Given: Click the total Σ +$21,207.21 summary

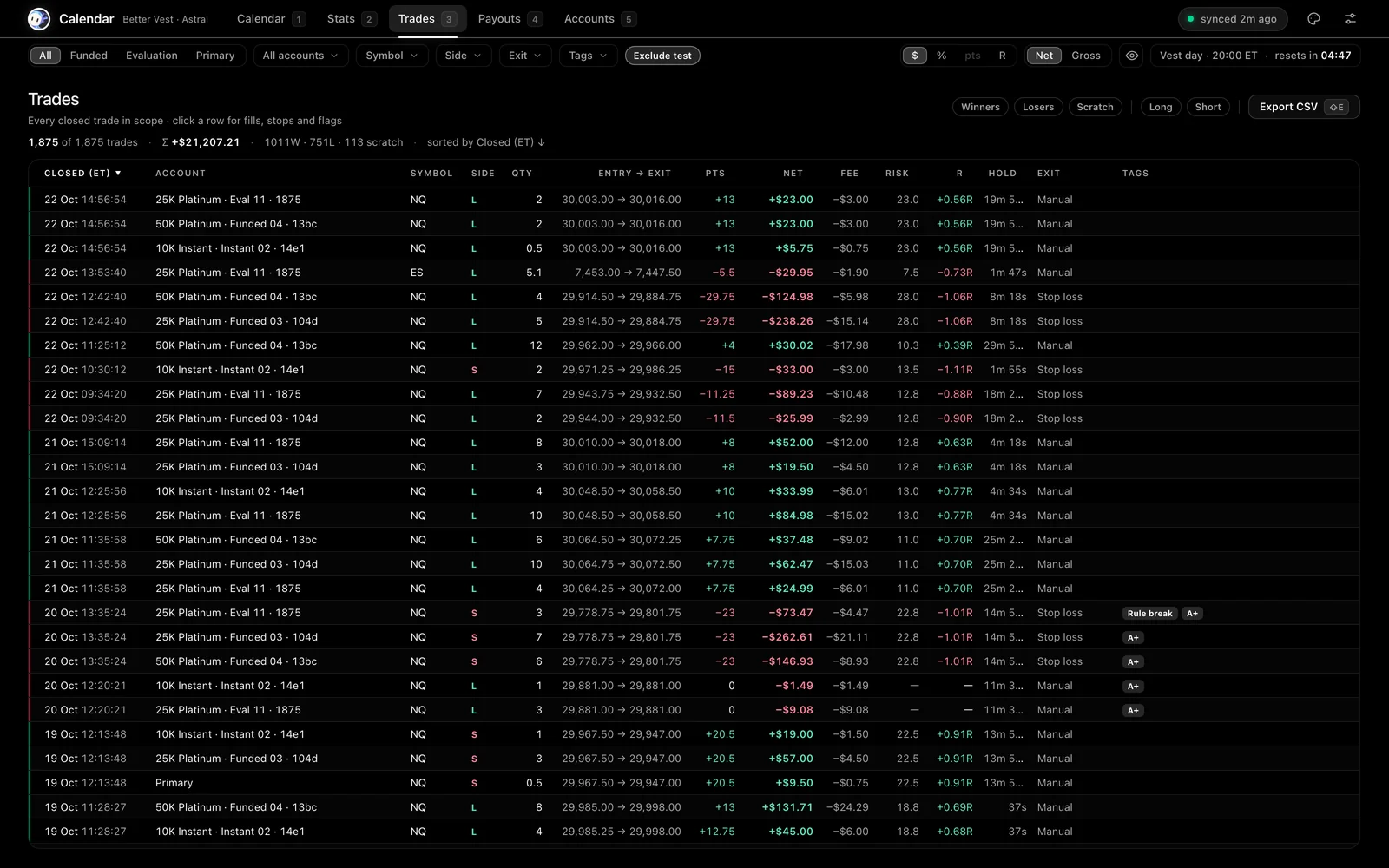Looking at the screenshot, I should 201,142.
